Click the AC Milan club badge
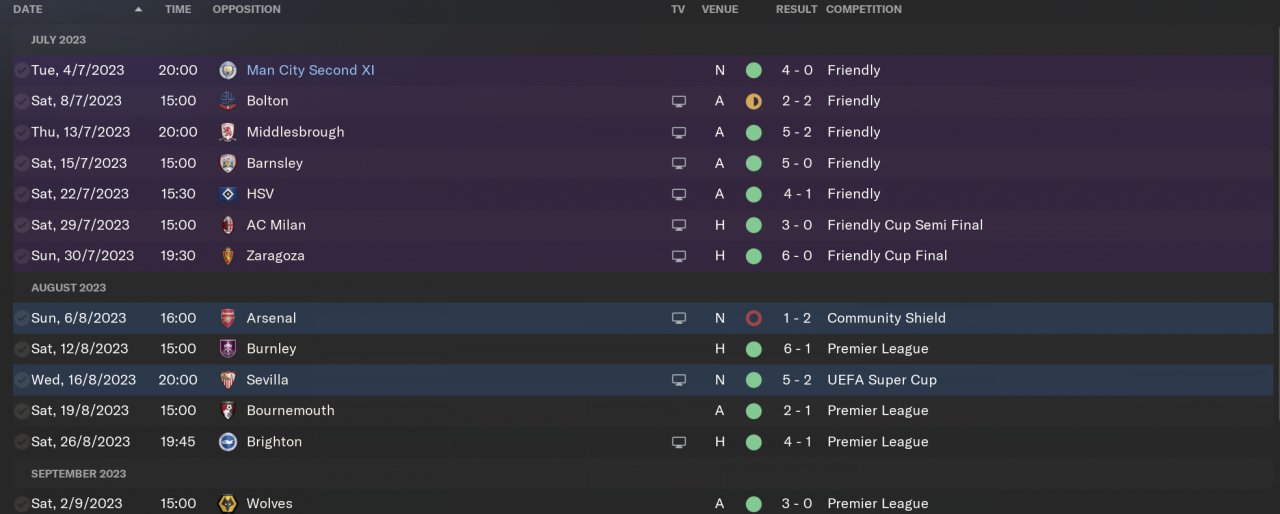 [228, 225]
